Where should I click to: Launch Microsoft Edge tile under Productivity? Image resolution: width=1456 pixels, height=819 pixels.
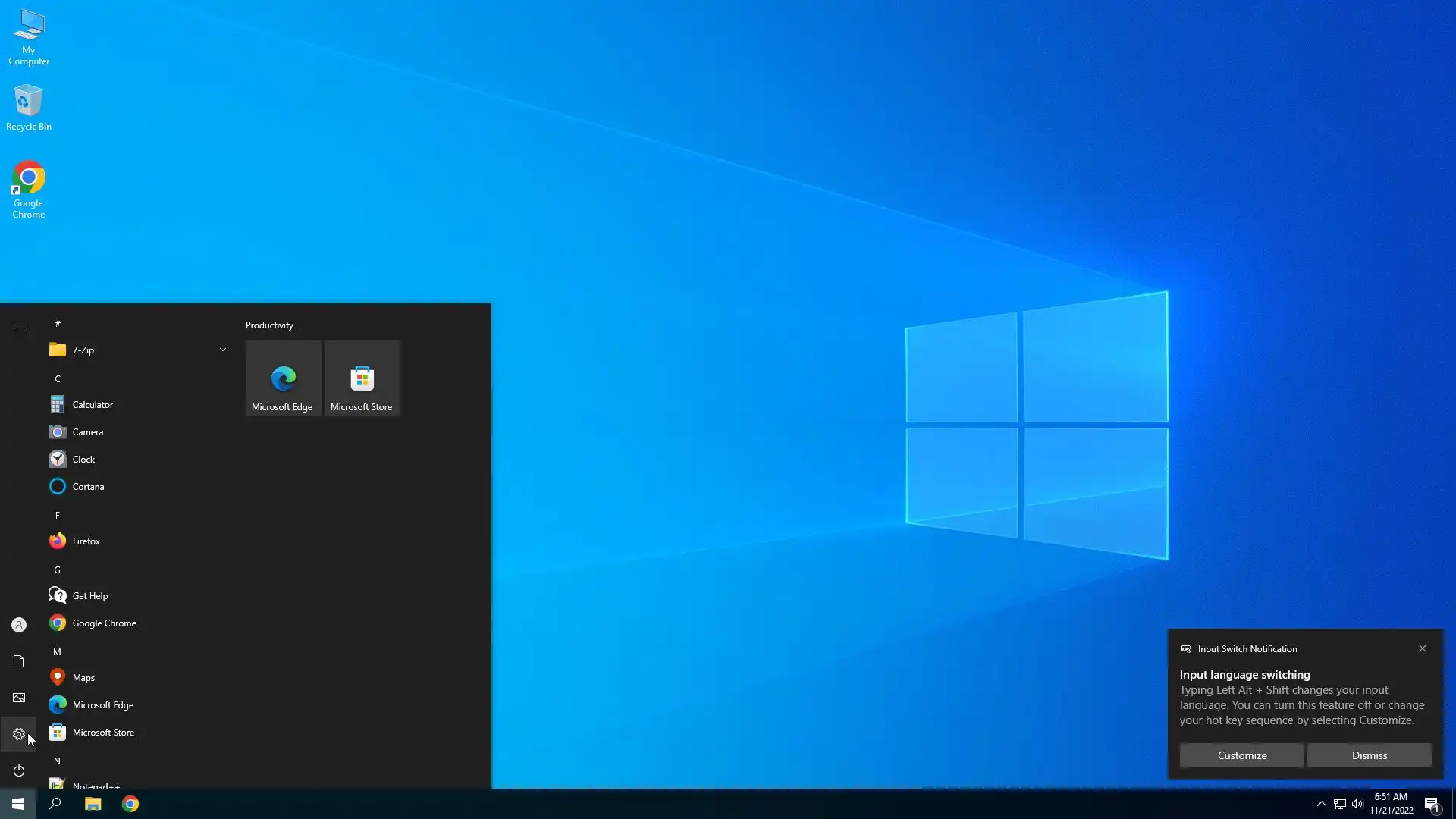(283, 378)
